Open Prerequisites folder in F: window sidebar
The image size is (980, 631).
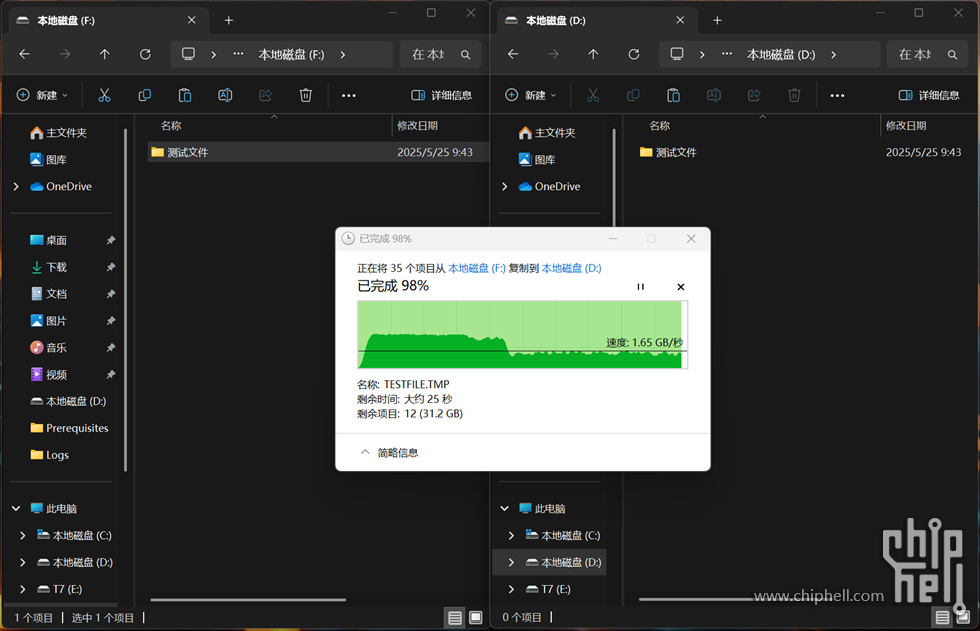(x=69, y=428)
